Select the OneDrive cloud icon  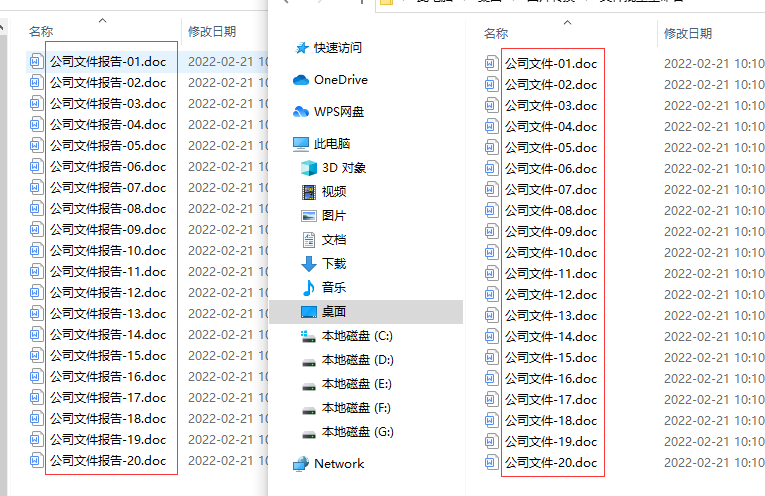point(301,79)
